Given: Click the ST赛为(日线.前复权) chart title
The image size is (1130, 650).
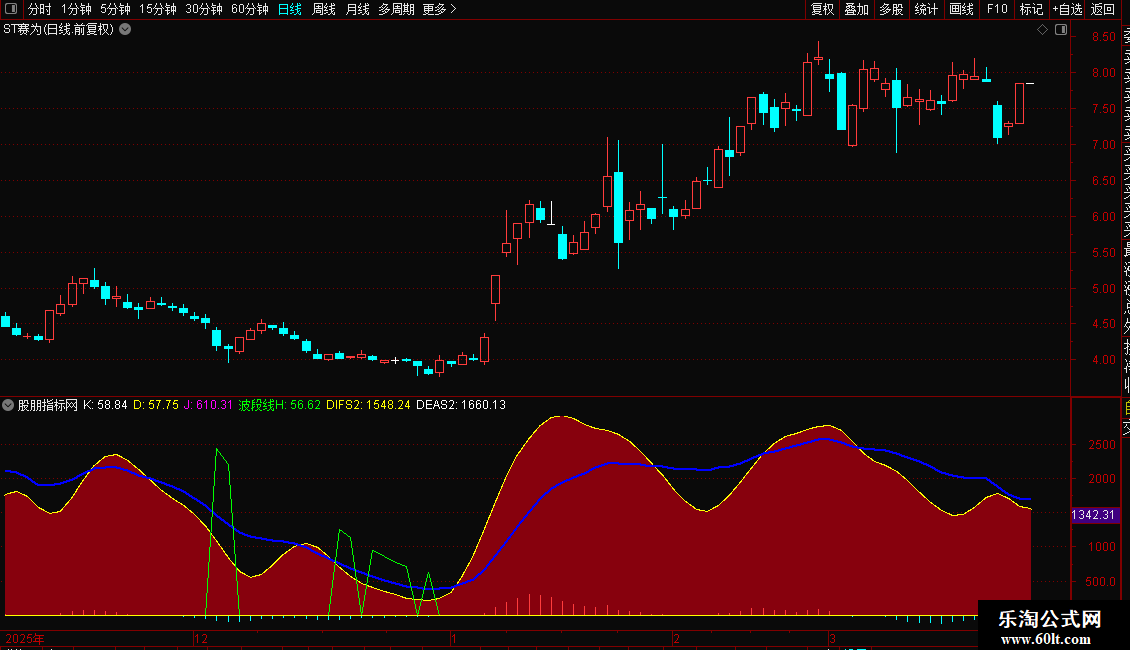Looking at the screenshot, I should click(x=58, y=30).
